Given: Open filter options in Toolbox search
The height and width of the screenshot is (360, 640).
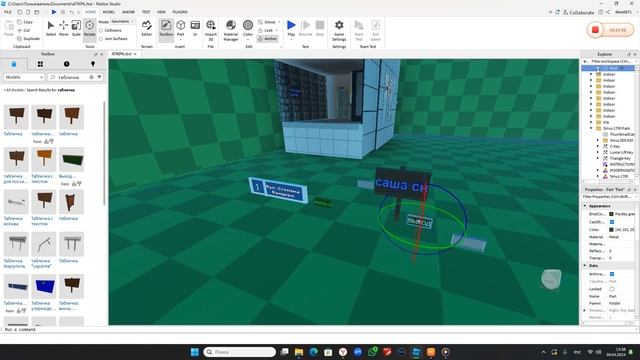Looking at the screenshot, I should (99, 77).
